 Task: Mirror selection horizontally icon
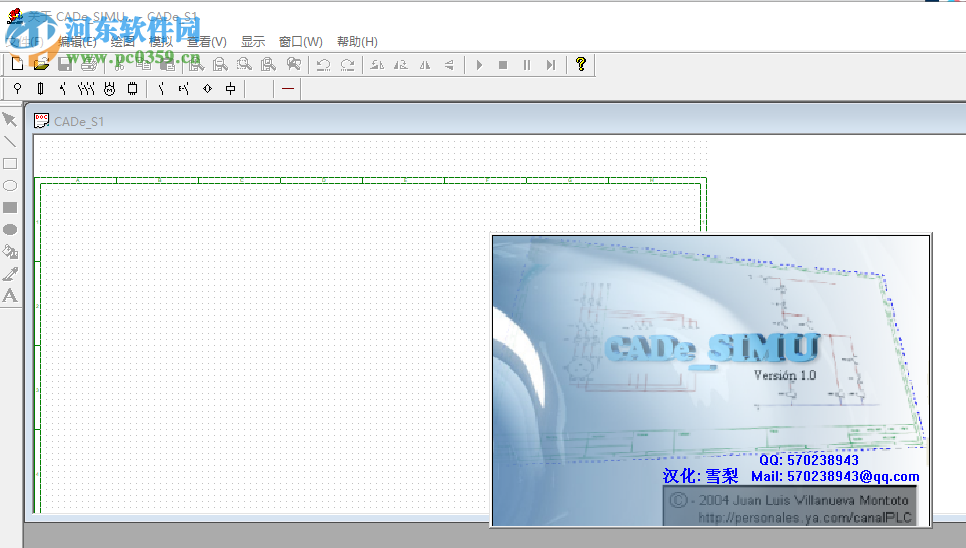pyautogui.click(x=425, y=65)
